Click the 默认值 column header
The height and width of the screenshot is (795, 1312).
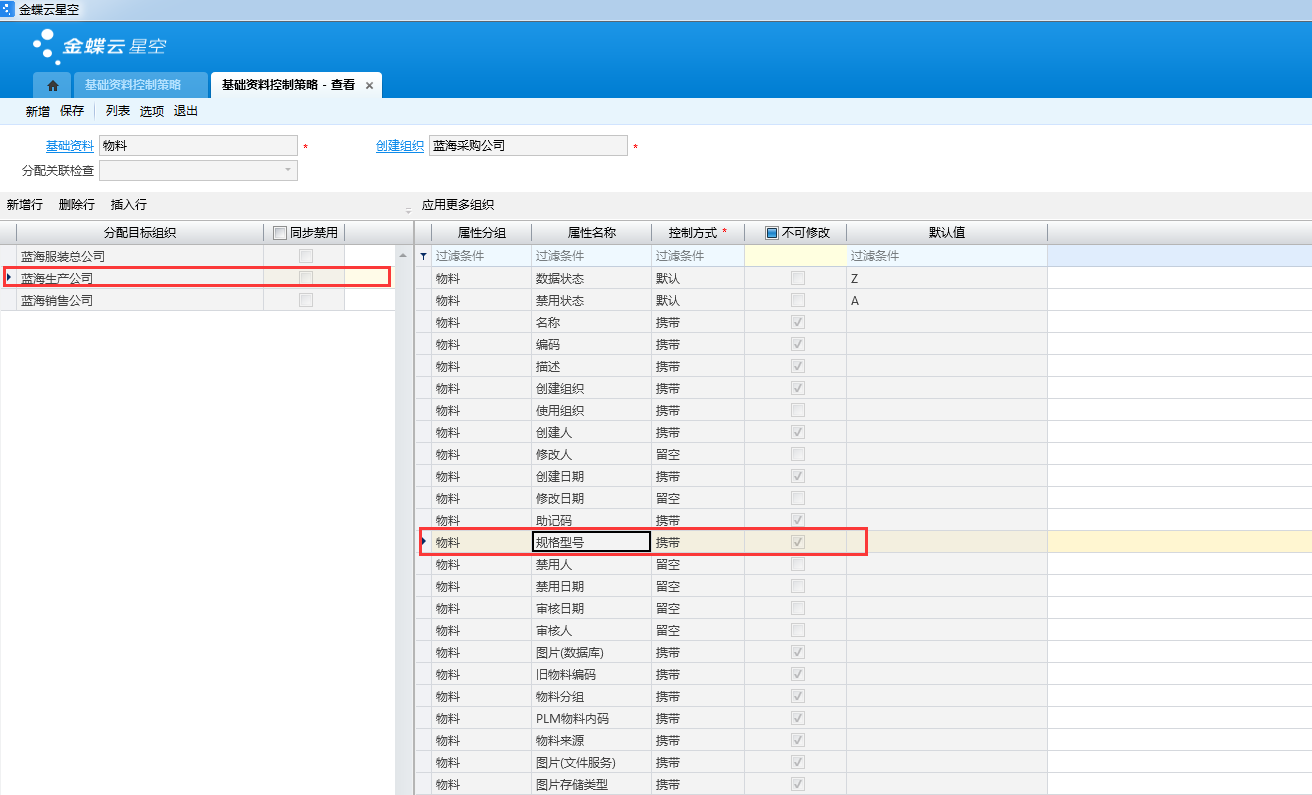[946, 233]
